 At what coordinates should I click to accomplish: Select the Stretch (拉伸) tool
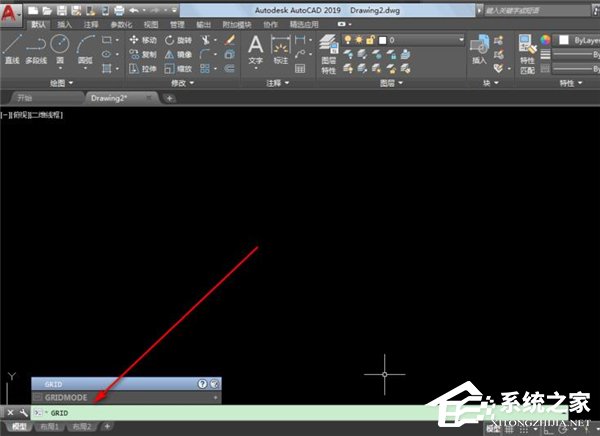point(143,69)
